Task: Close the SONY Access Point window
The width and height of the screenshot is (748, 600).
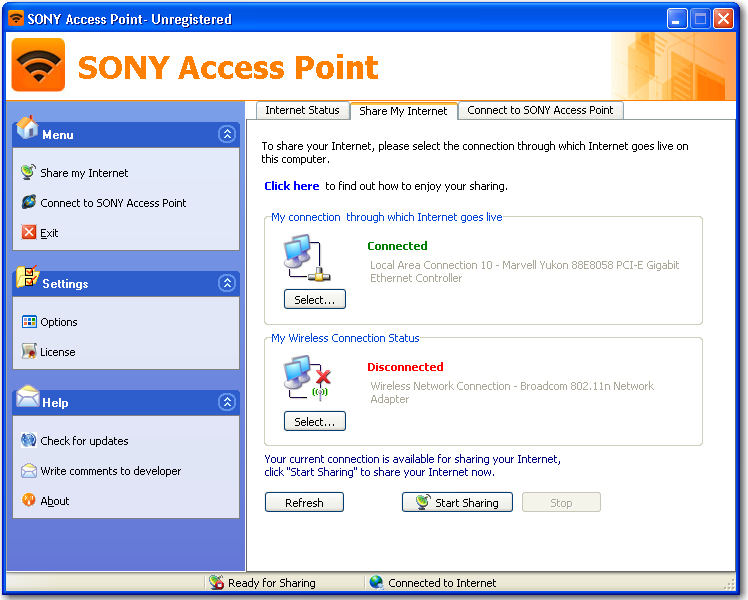Action: pos(723,19)
